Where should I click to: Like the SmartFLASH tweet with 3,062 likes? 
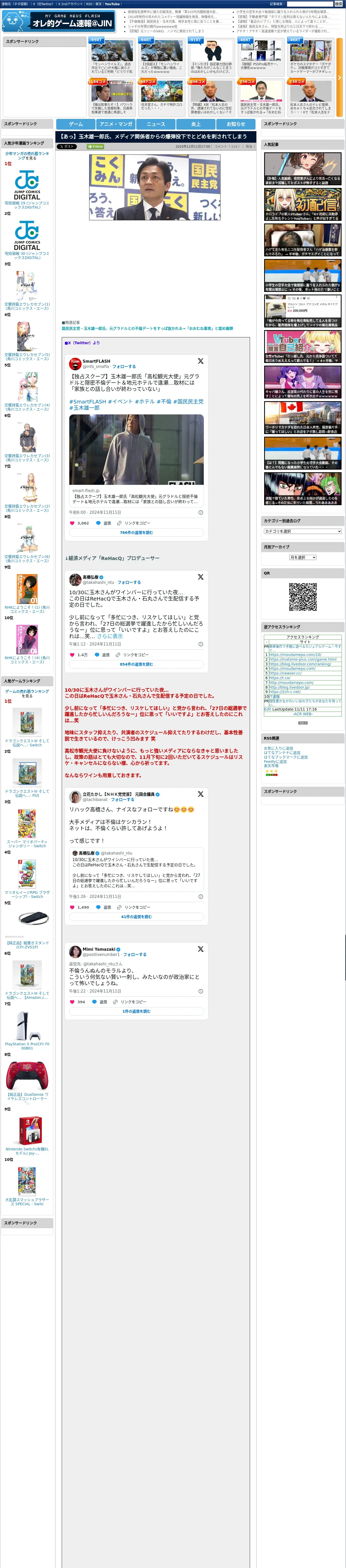79,523
